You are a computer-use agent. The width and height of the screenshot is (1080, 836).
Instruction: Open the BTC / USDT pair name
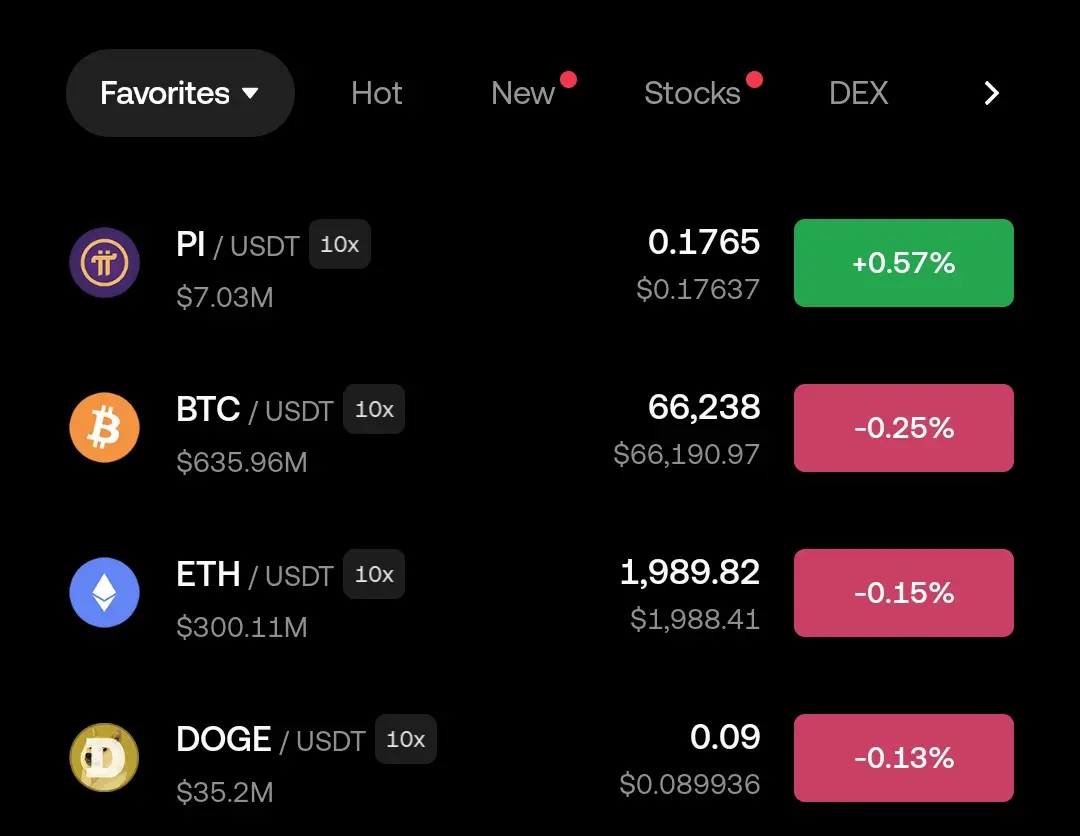[x=254, y=410]
